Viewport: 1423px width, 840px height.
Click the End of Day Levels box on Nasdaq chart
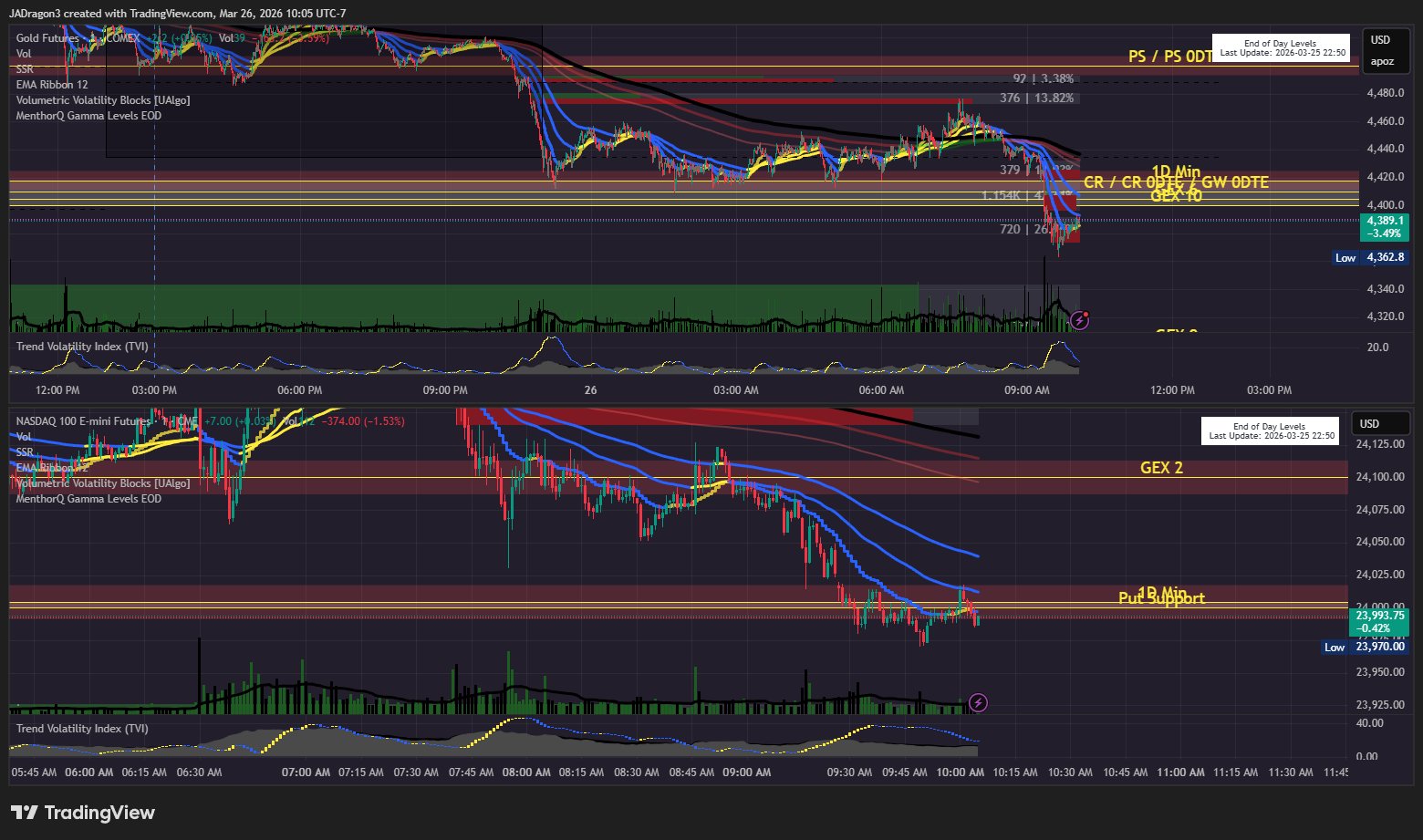[1269, 430]
